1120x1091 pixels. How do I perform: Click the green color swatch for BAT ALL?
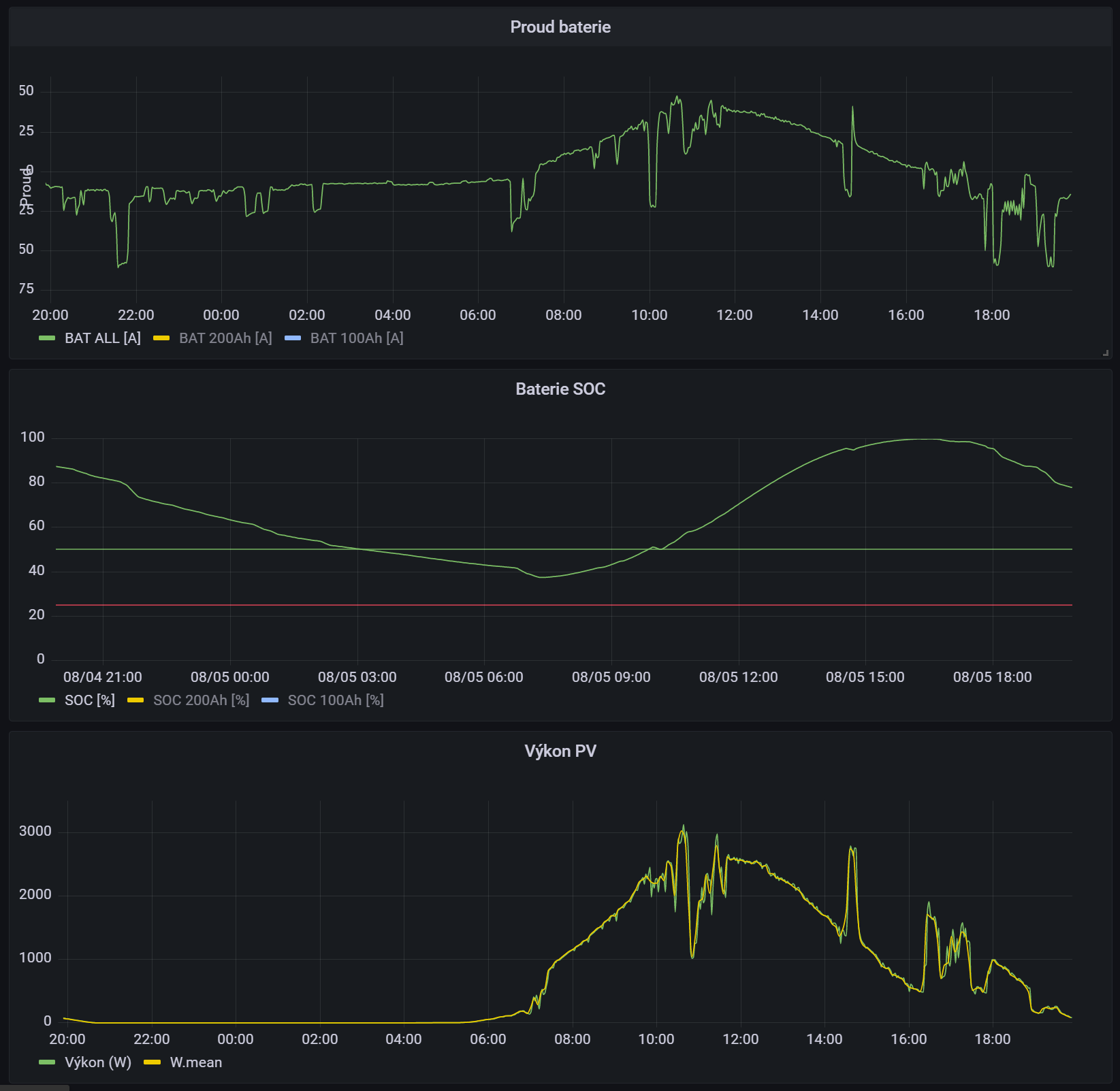tap(47, 338)
